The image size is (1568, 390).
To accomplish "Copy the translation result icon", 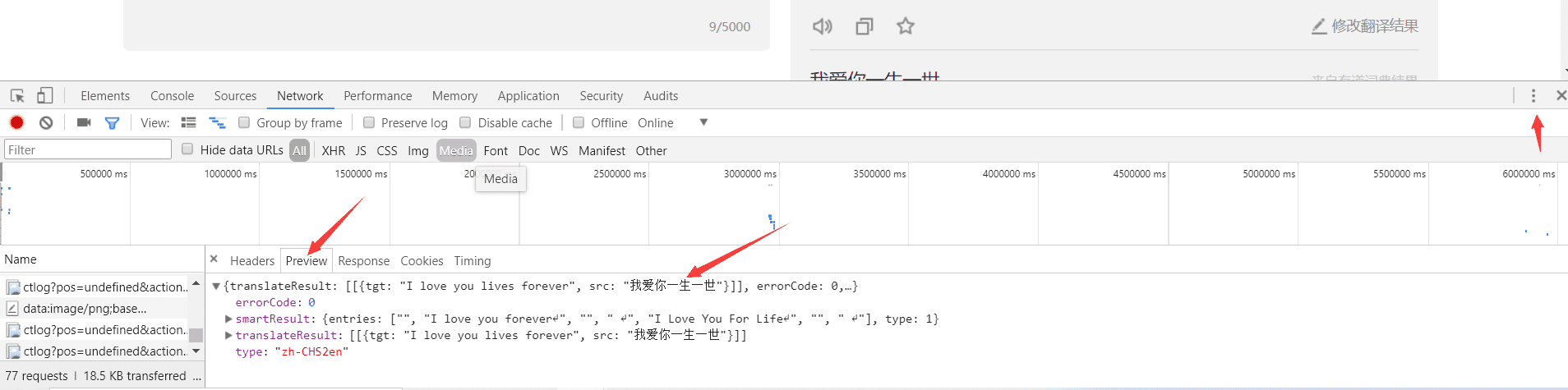I will pos(864,26).
